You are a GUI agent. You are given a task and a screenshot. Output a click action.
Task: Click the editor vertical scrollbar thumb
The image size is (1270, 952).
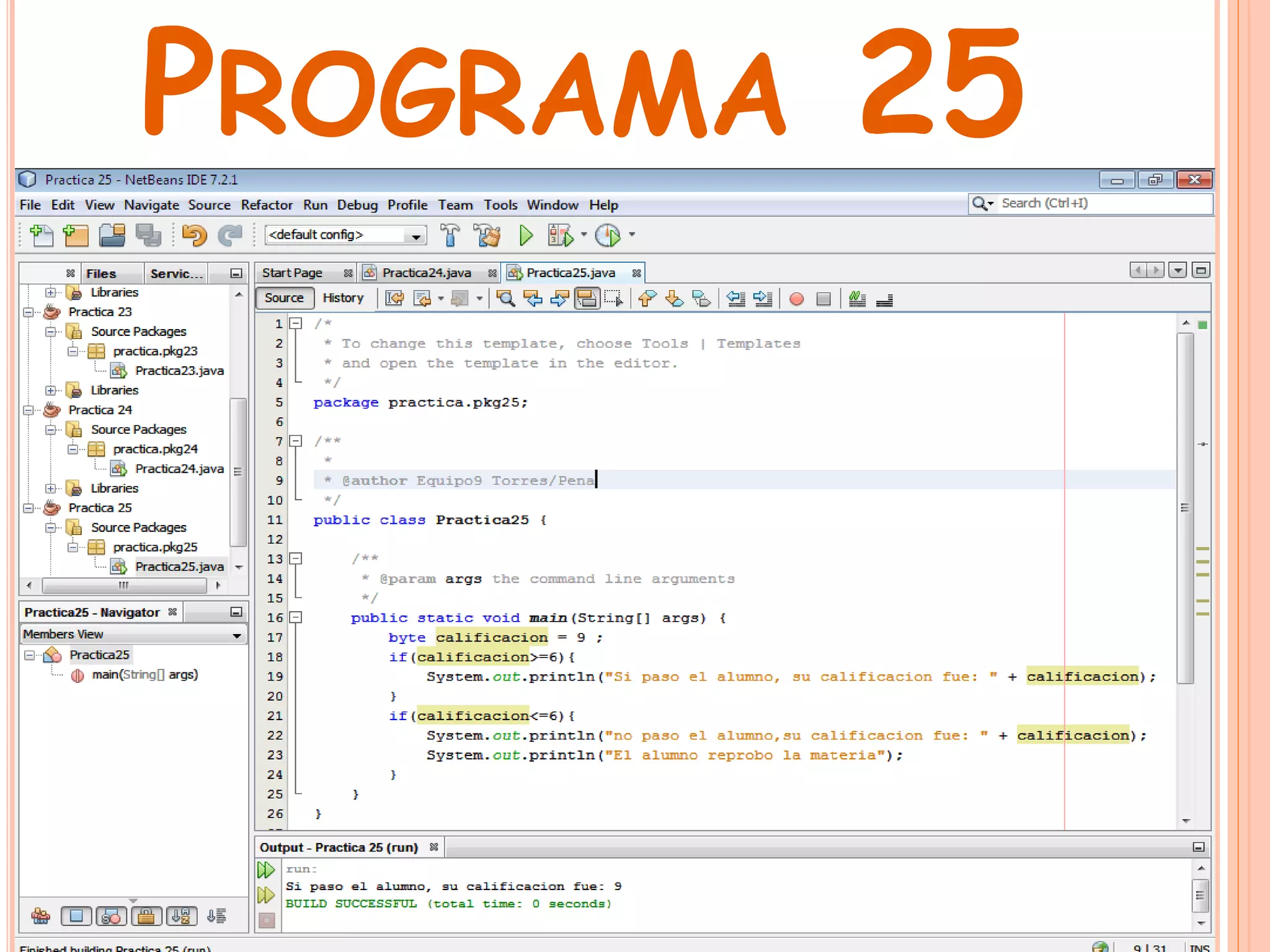[x=1185, y=508]
